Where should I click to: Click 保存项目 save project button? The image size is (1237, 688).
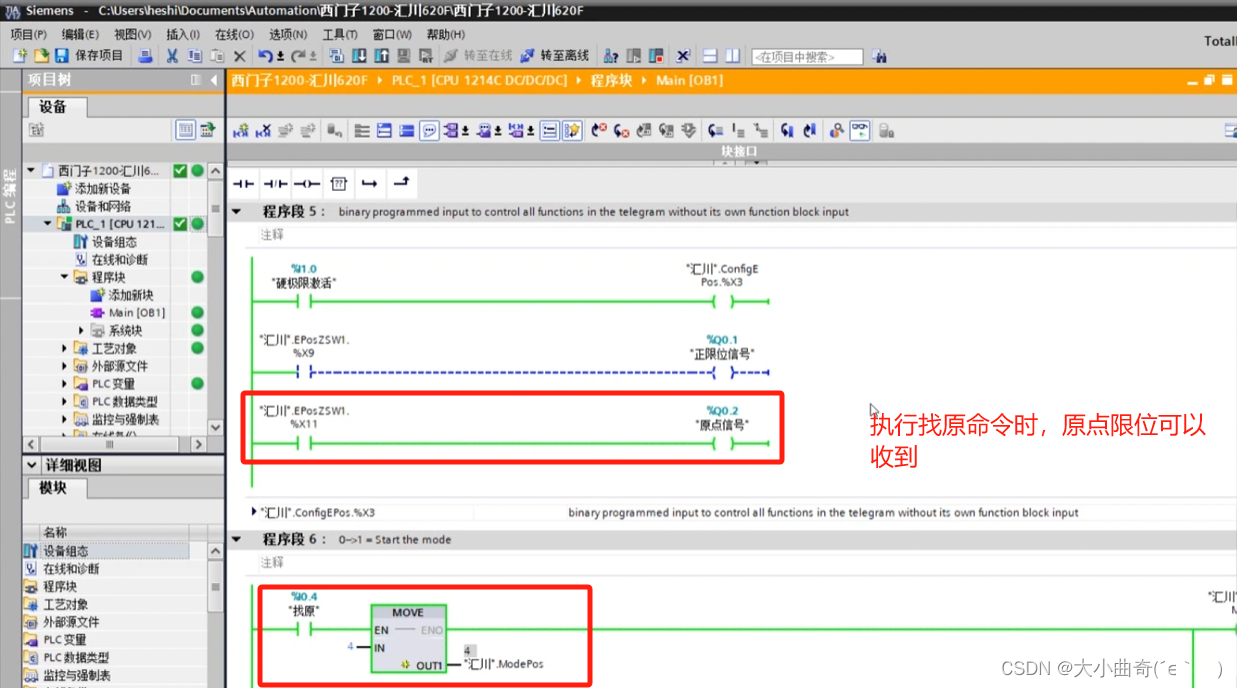(x=88, y=56)
